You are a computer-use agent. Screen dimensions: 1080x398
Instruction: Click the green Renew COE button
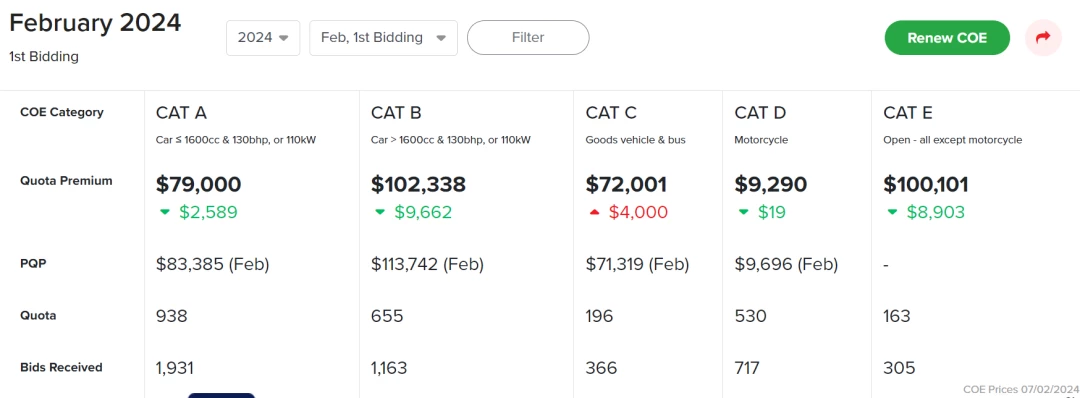947,38
